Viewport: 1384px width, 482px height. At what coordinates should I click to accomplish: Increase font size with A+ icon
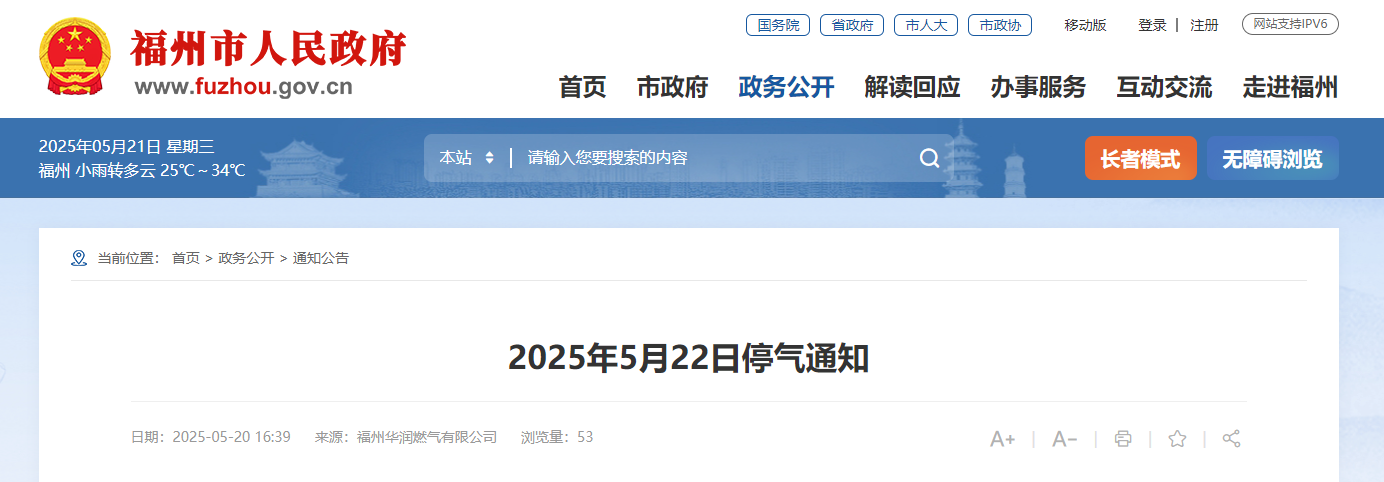click(1002, 439)
